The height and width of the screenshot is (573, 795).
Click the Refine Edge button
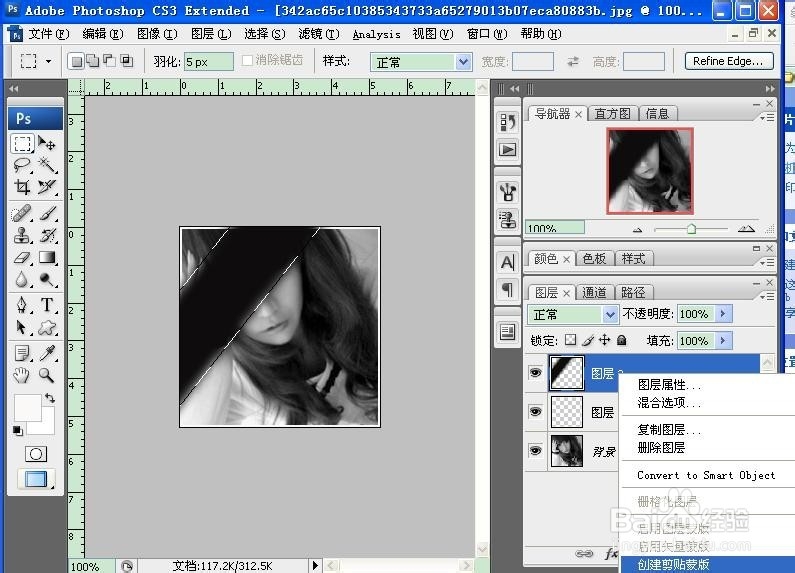tap(729, 61)
